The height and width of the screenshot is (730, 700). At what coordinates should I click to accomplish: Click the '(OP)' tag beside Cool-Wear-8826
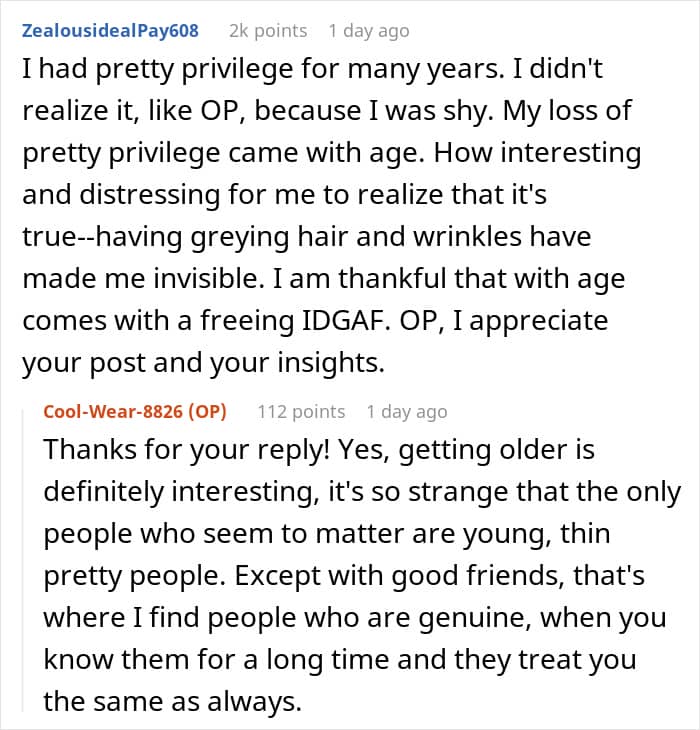click(x=208, y=412)
